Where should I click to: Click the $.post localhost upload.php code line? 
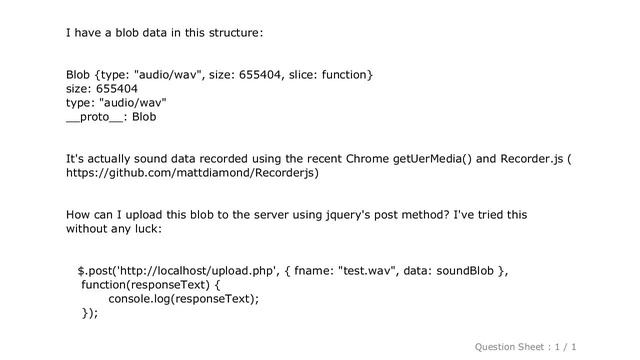[x=293, y=271]
